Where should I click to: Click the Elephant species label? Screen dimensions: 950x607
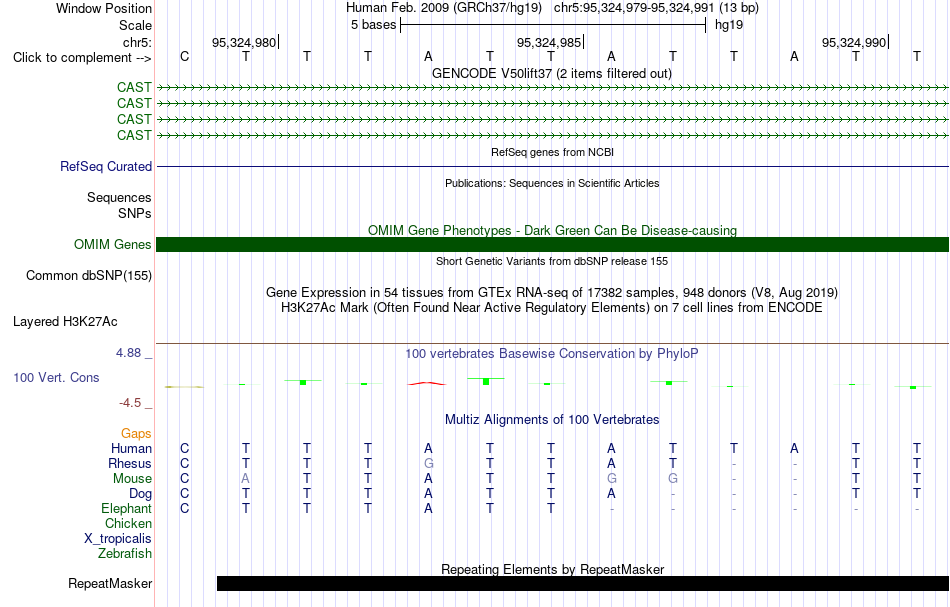pyautogui.click(x=127, y=509)
